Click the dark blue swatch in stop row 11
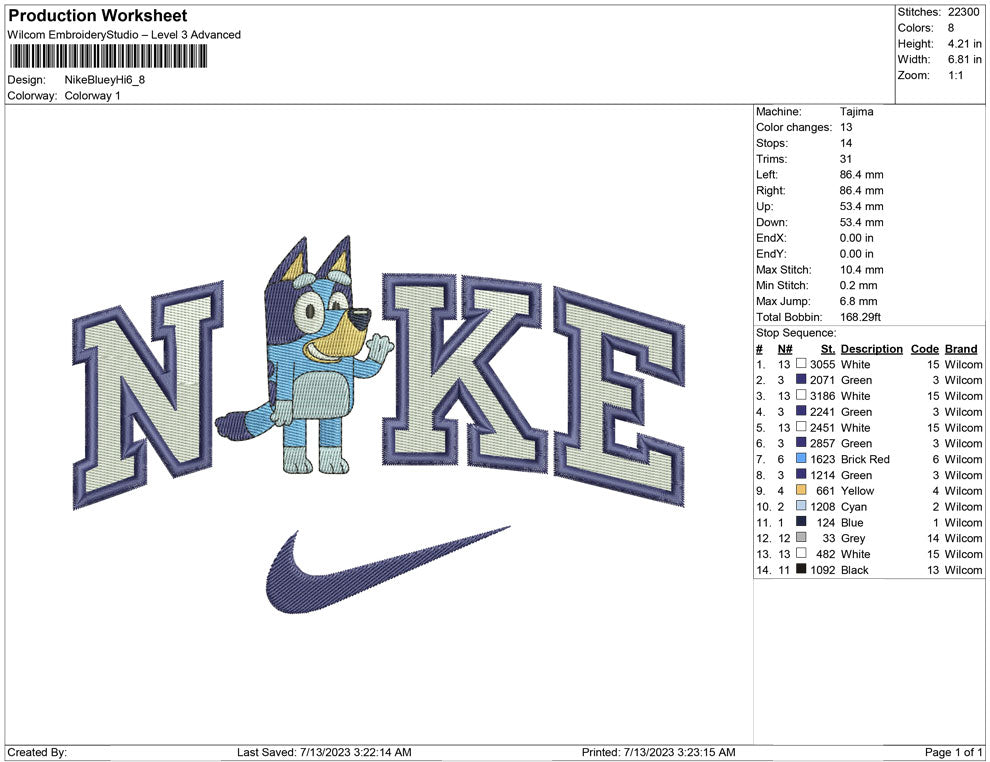Image resolution: width=990 pixels, height=762 pixels. [801, 521]
